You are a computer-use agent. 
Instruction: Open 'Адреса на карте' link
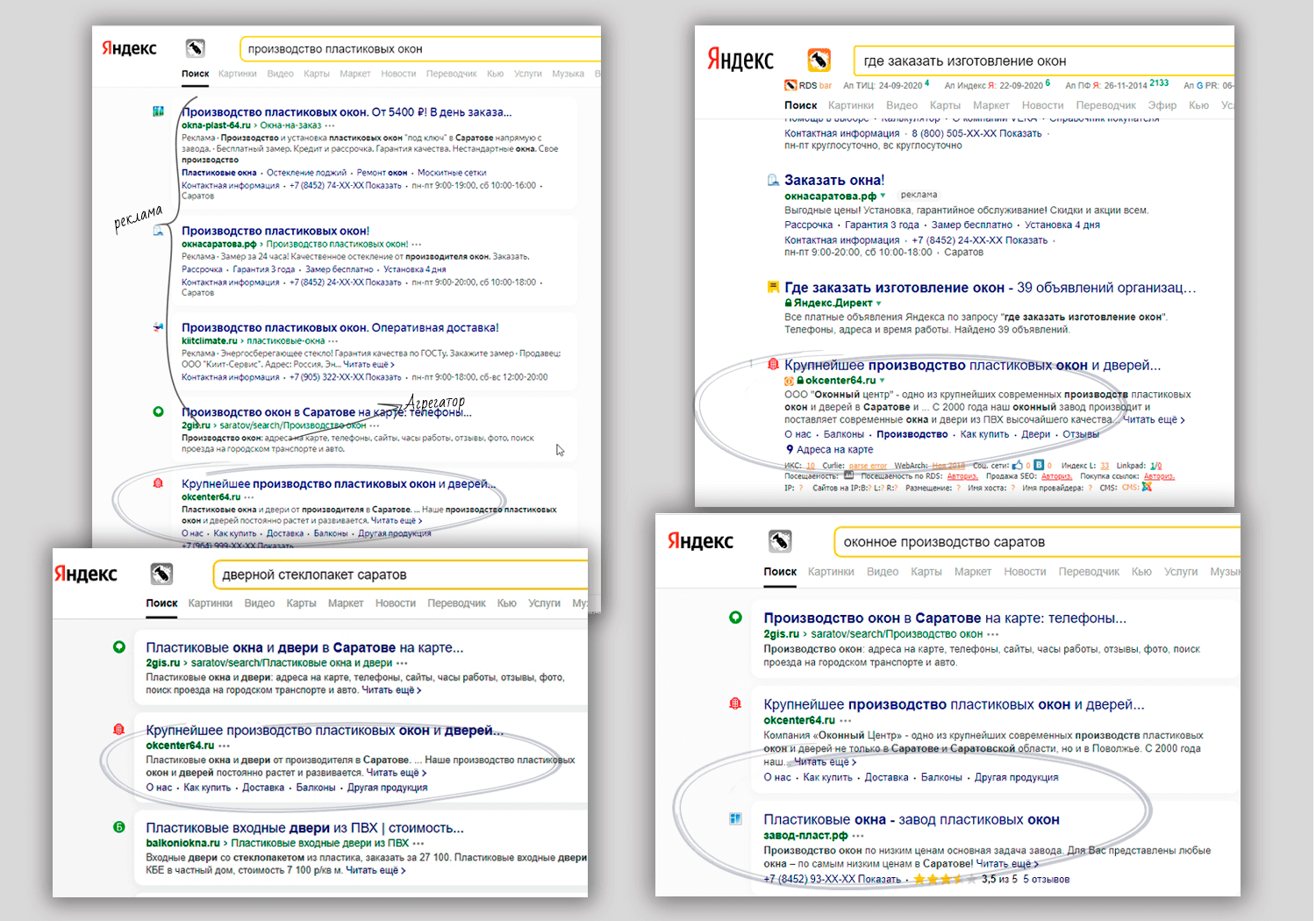tap(835, 449)
